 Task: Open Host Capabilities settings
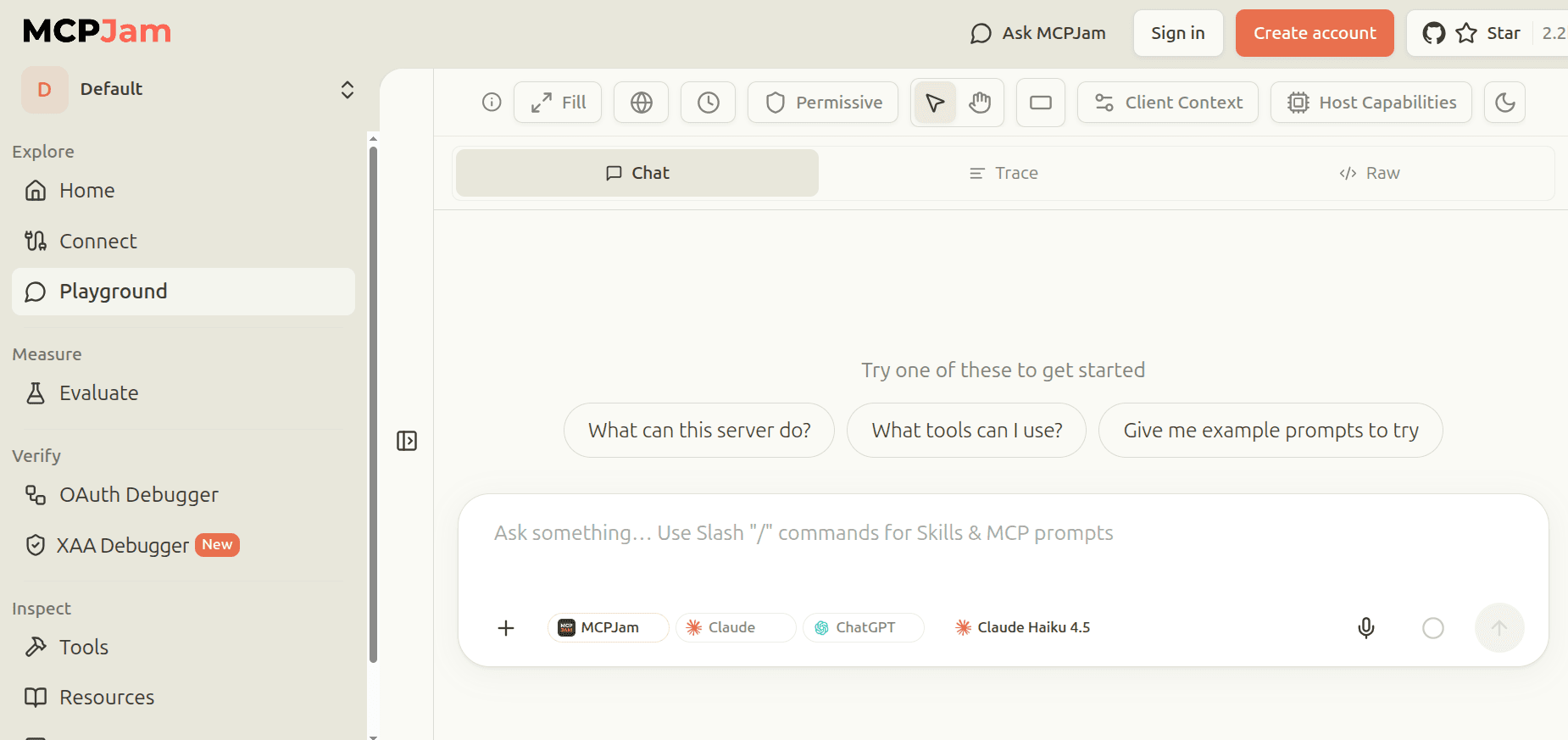tap(1371, 103)
